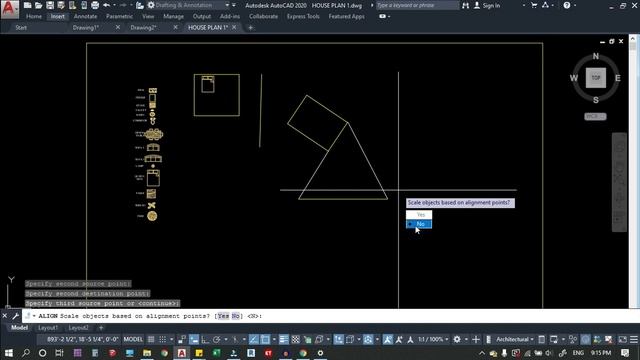Toggle polar tracking in status bar

click(216, 339)
